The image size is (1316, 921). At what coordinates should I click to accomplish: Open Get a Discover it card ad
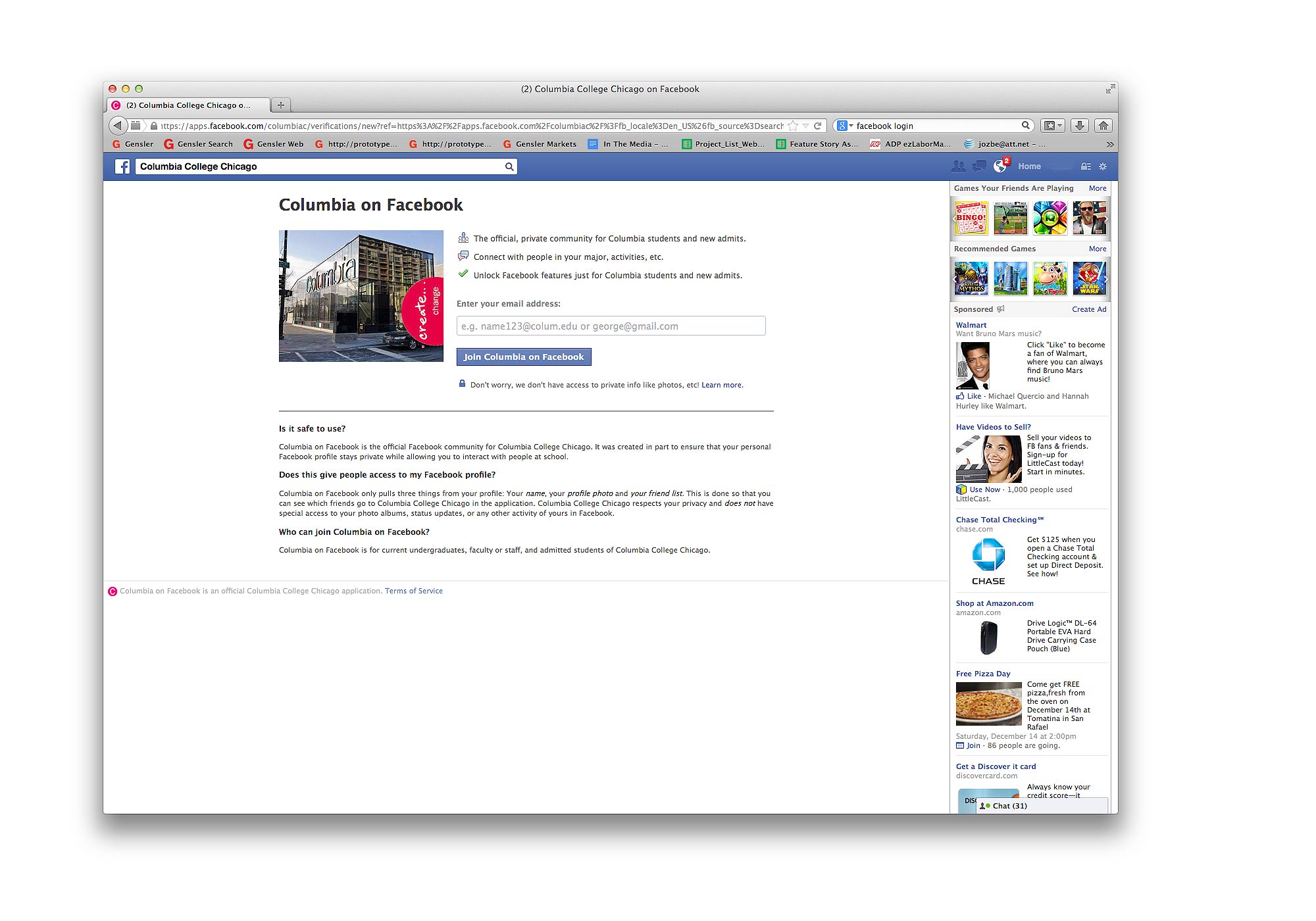coord(996,766)
